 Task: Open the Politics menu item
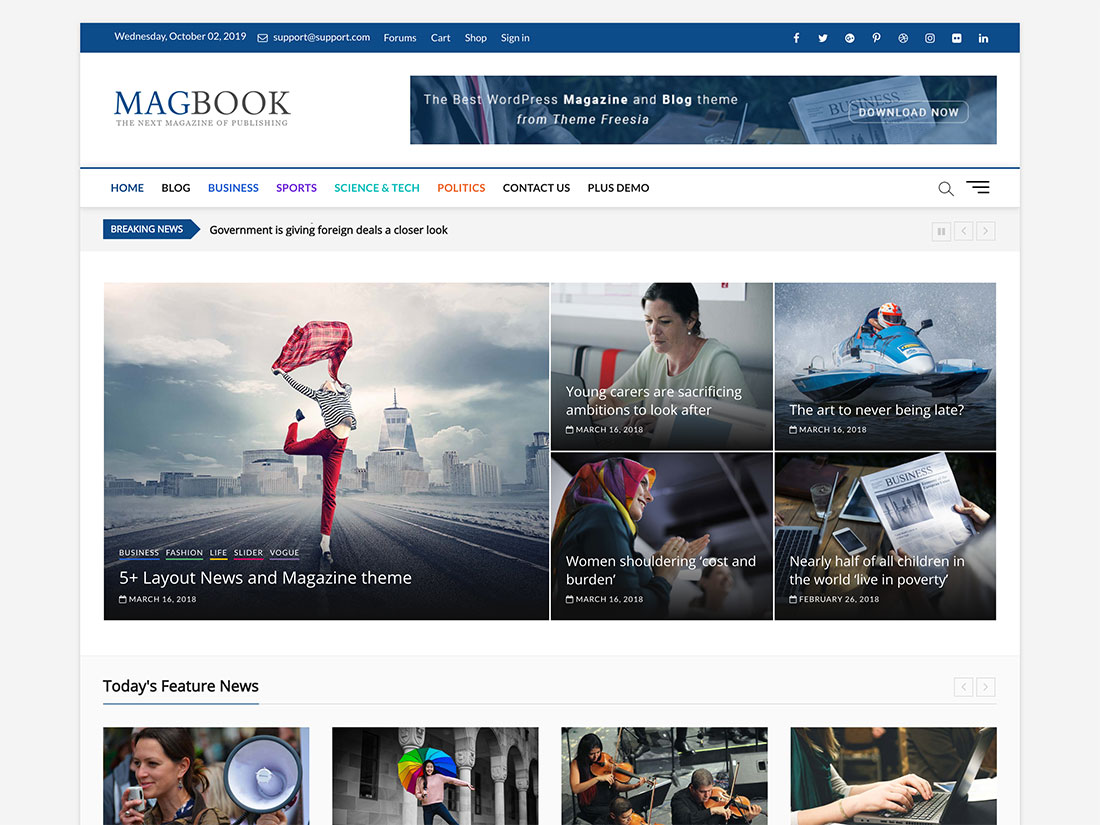461,188
